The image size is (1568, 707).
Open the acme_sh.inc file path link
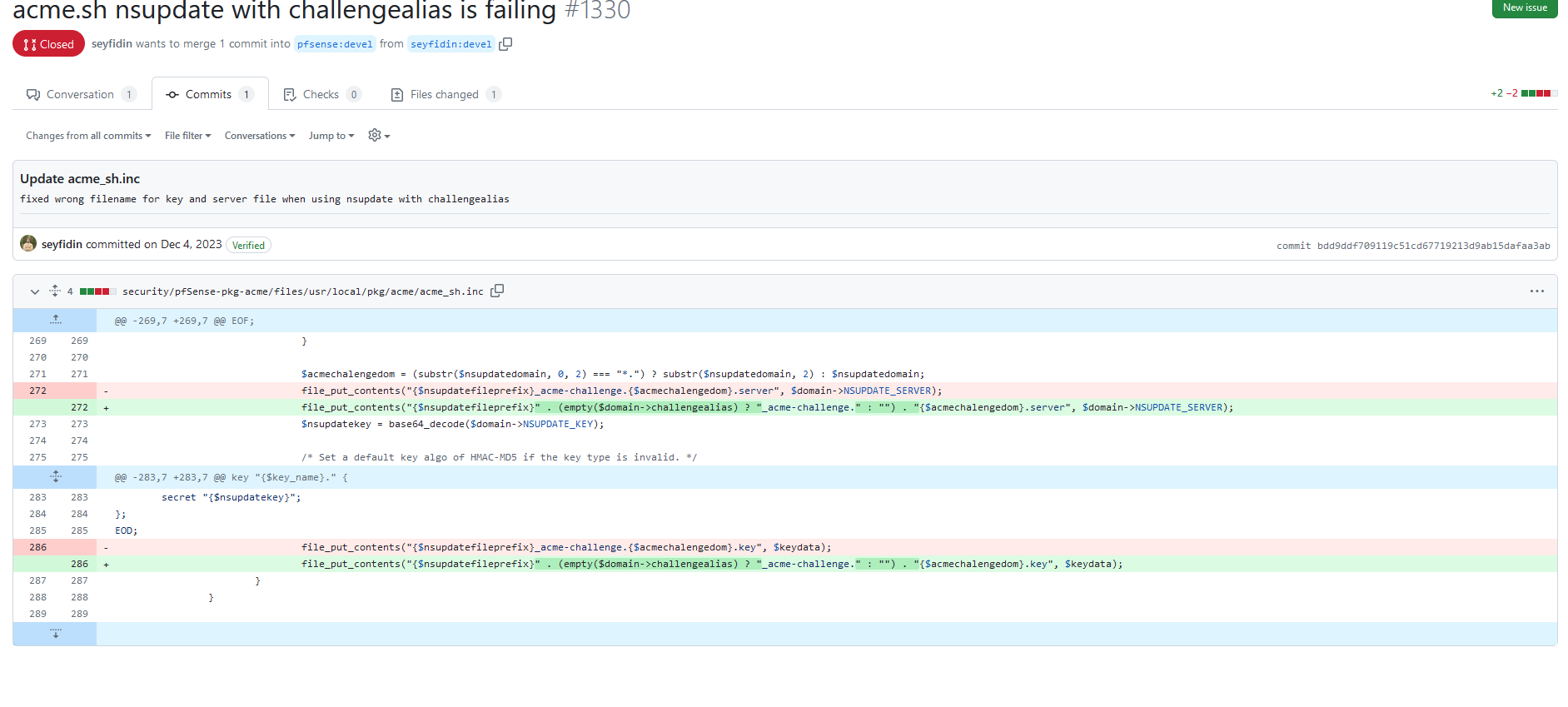pyautogui.click(x=302, y=291)
